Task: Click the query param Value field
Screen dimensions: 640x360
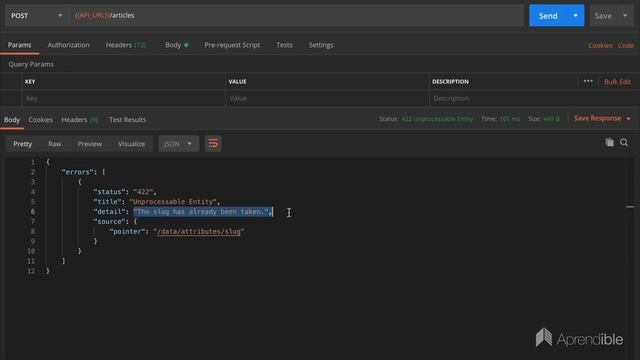Action: click(x=327, y=98)
